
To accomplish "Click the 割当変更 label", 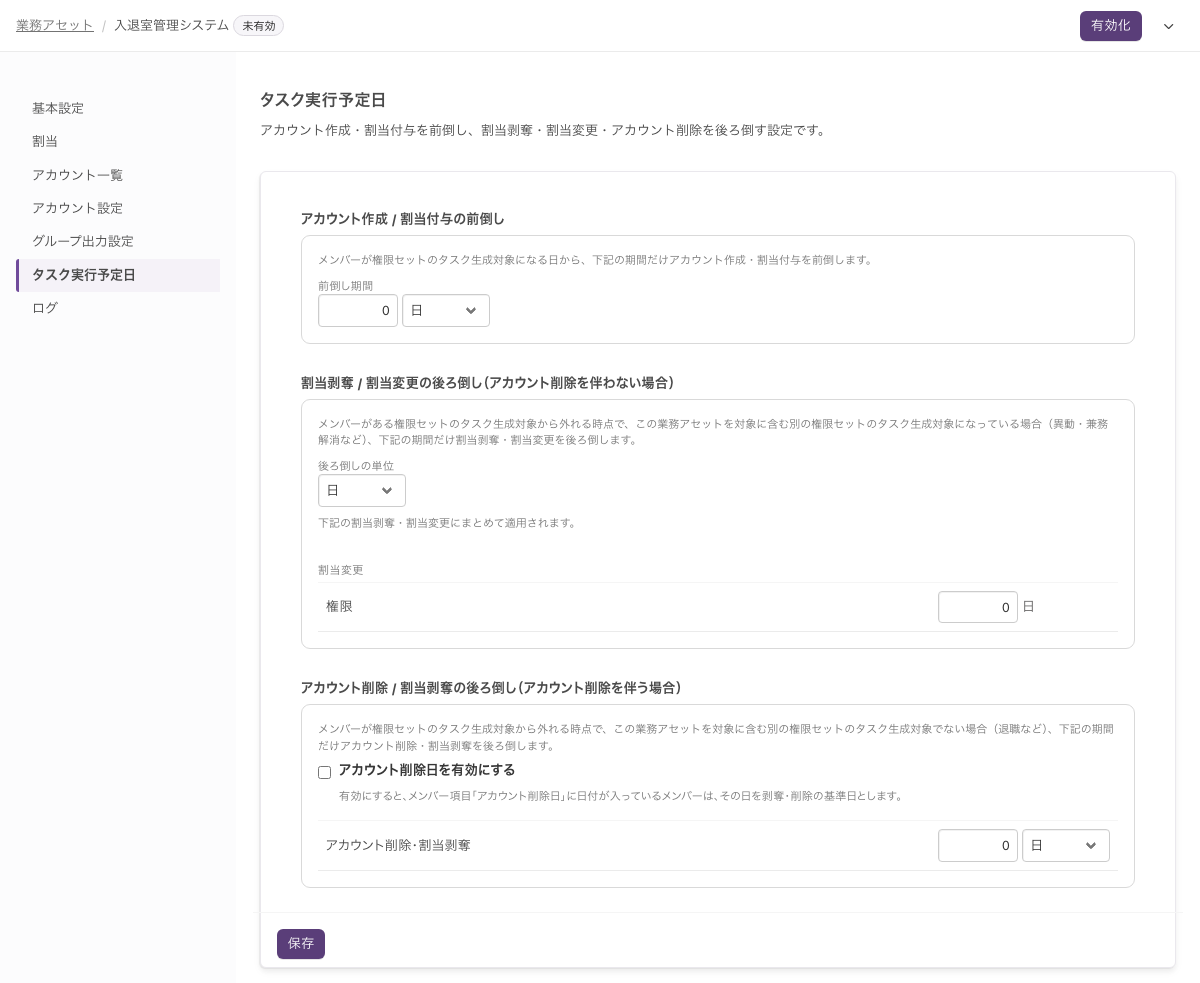I will click(x=340, y=570).
